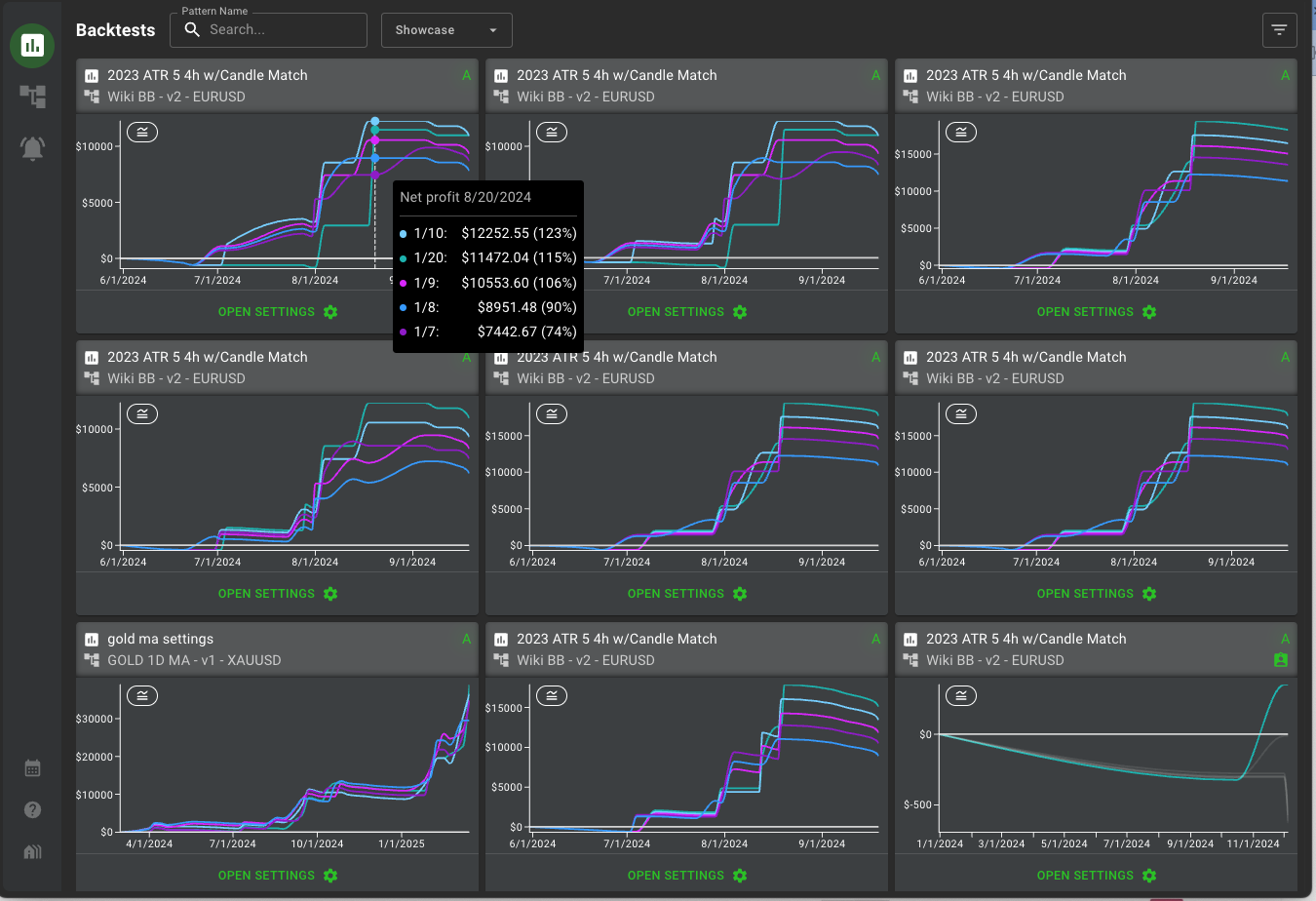
Task: Click the pattern tree icon in the sidebar
Action: coord(32,97)
